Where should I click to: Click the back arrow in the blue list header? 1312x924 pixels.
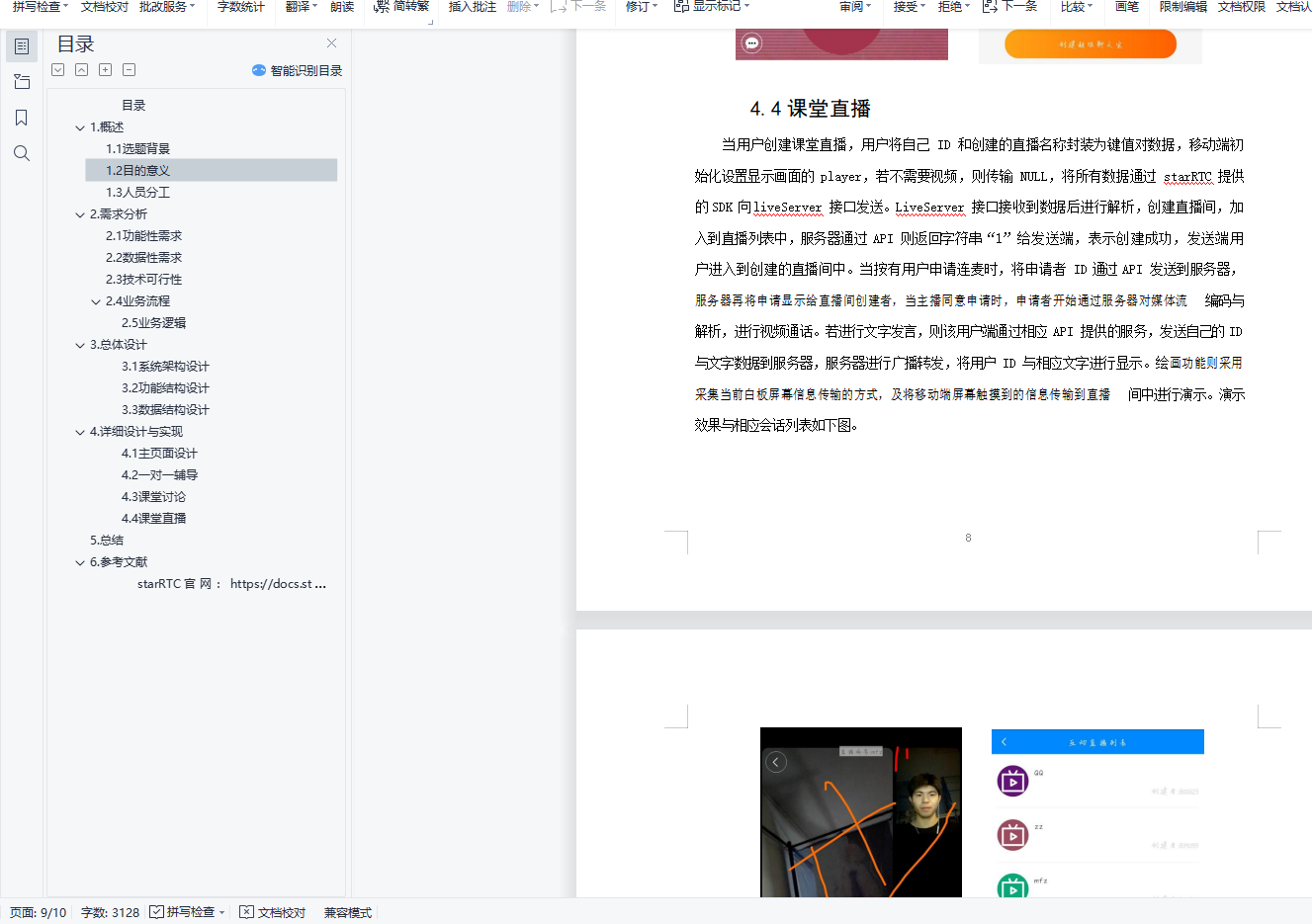1004,741
